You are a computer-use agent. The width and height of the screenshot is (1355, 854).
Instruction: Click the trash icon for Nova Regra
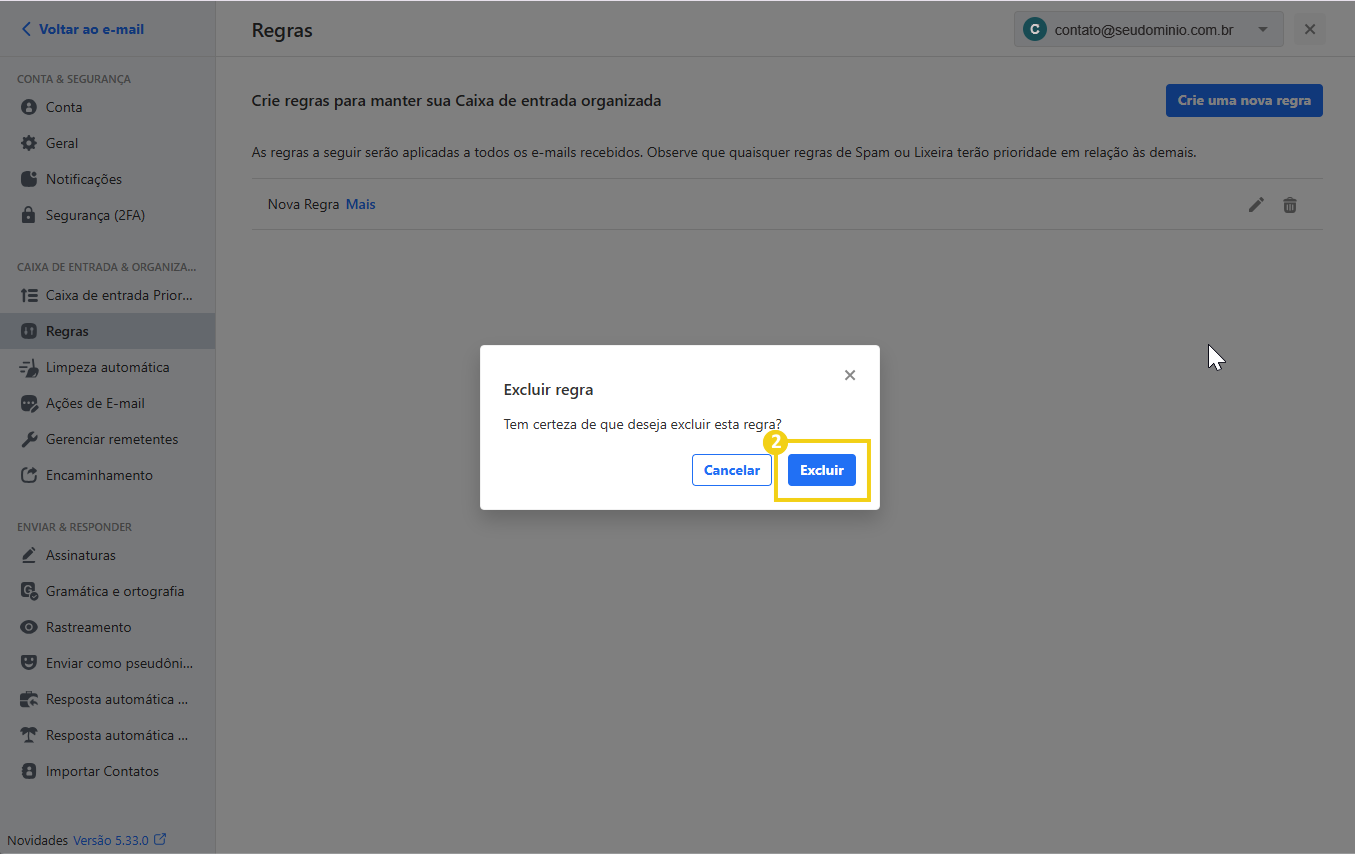tap(1289, 204)
